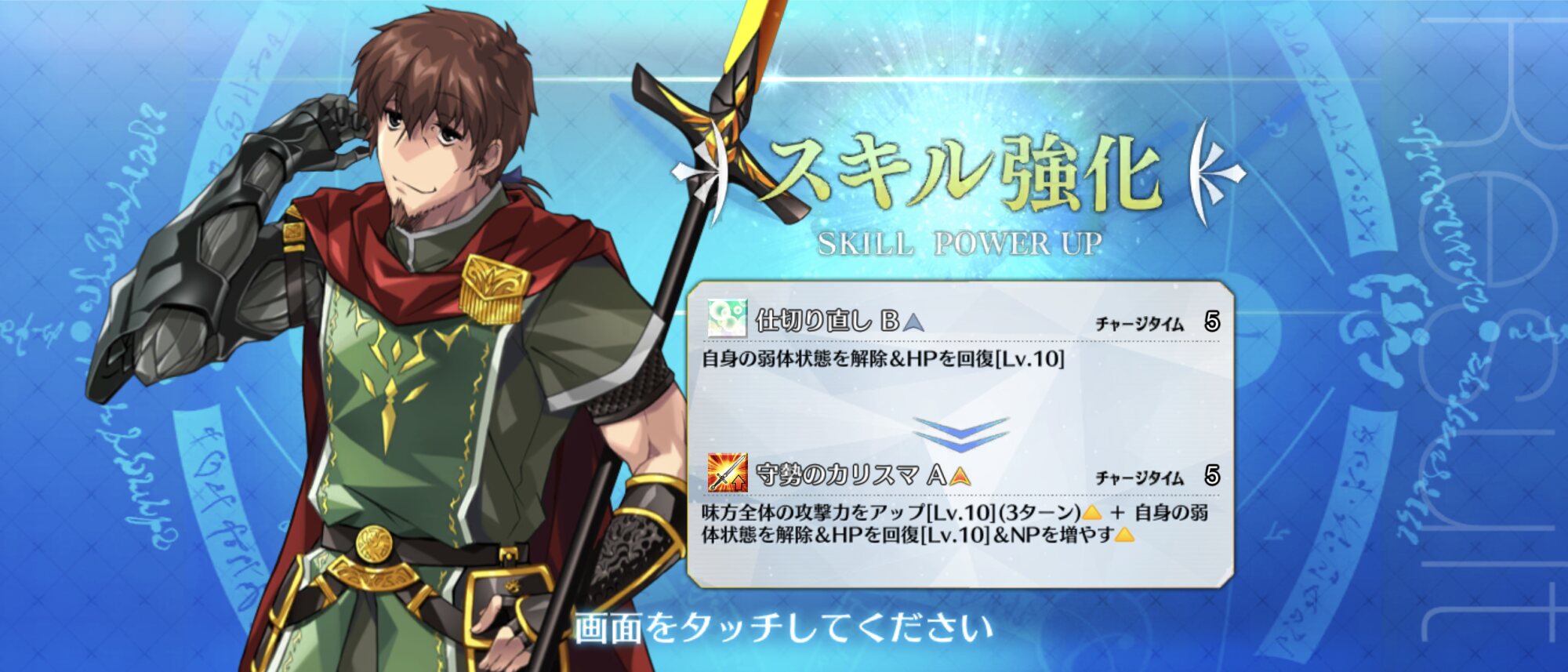1568x672 pixels.
Task: Click the lower チャージタイム 5 label
Action: pos(1157,476)
